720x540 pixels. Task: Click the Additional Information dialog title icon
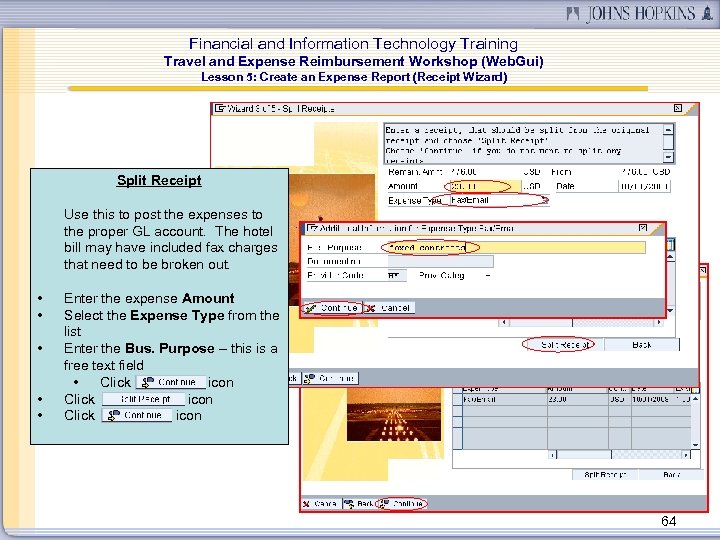point(312,228)
